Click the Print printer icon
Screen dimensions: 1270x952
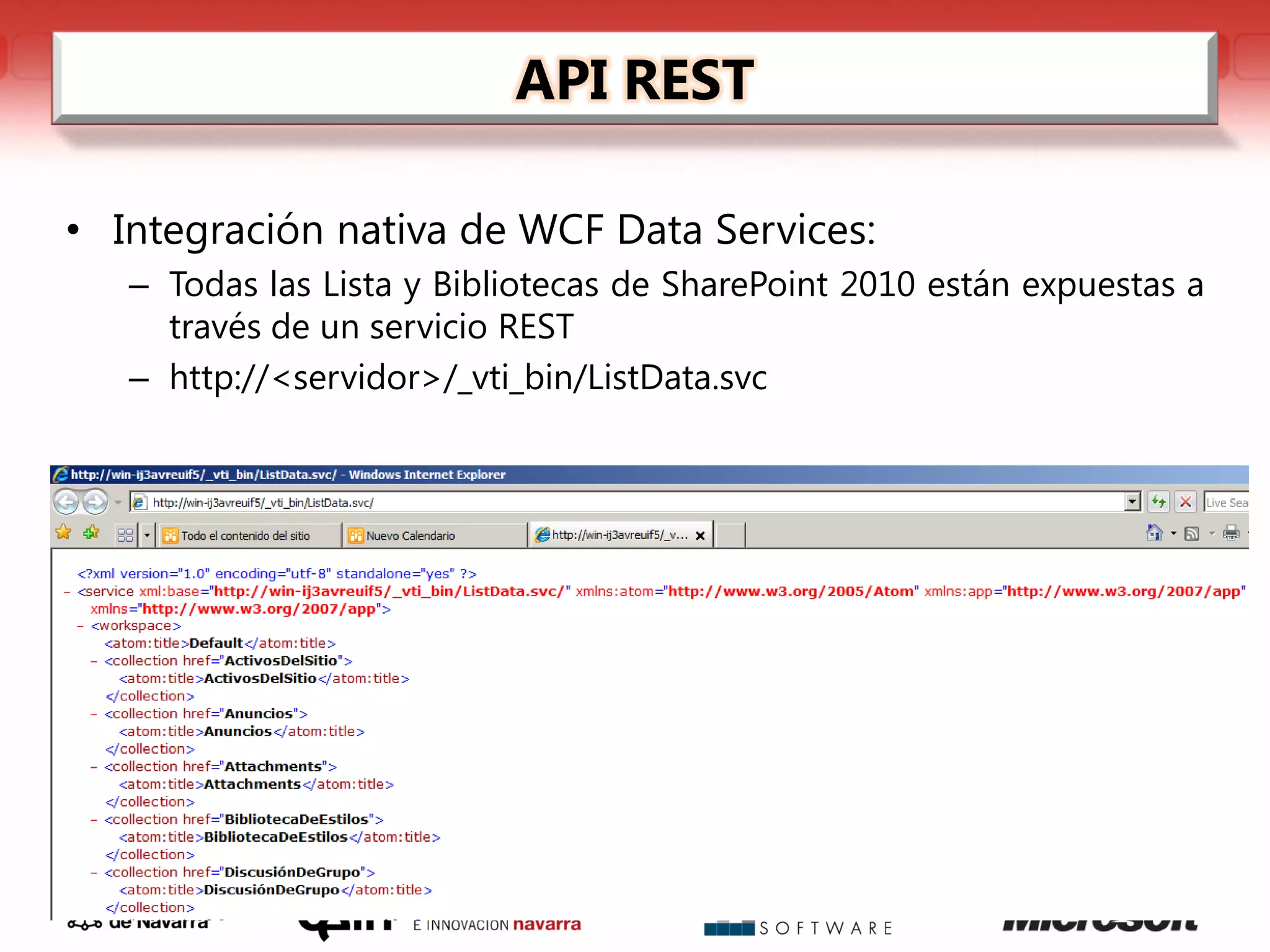click(1232, 533)
